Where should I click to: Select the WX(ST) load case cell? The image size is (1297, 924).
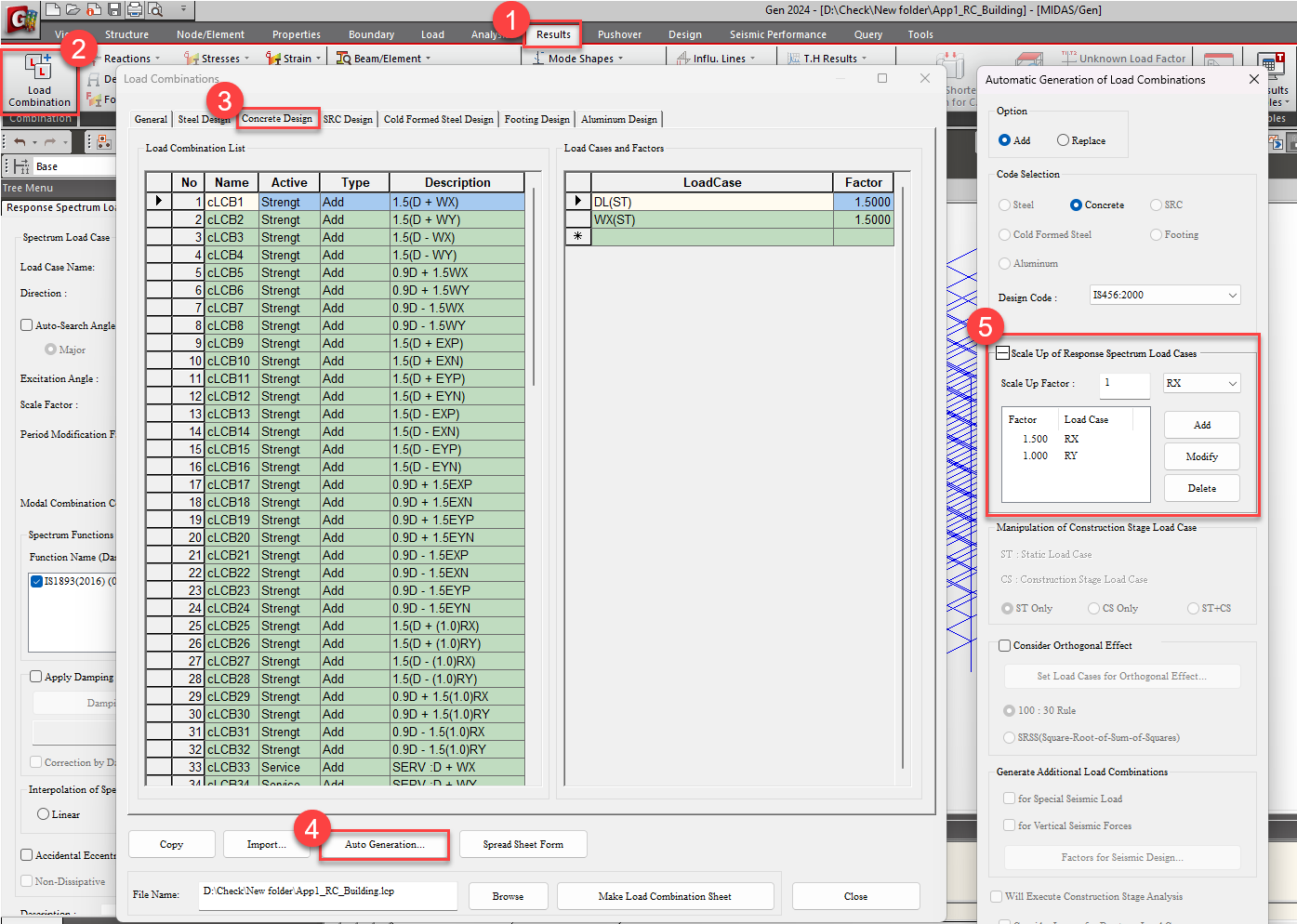click(712, 219)
